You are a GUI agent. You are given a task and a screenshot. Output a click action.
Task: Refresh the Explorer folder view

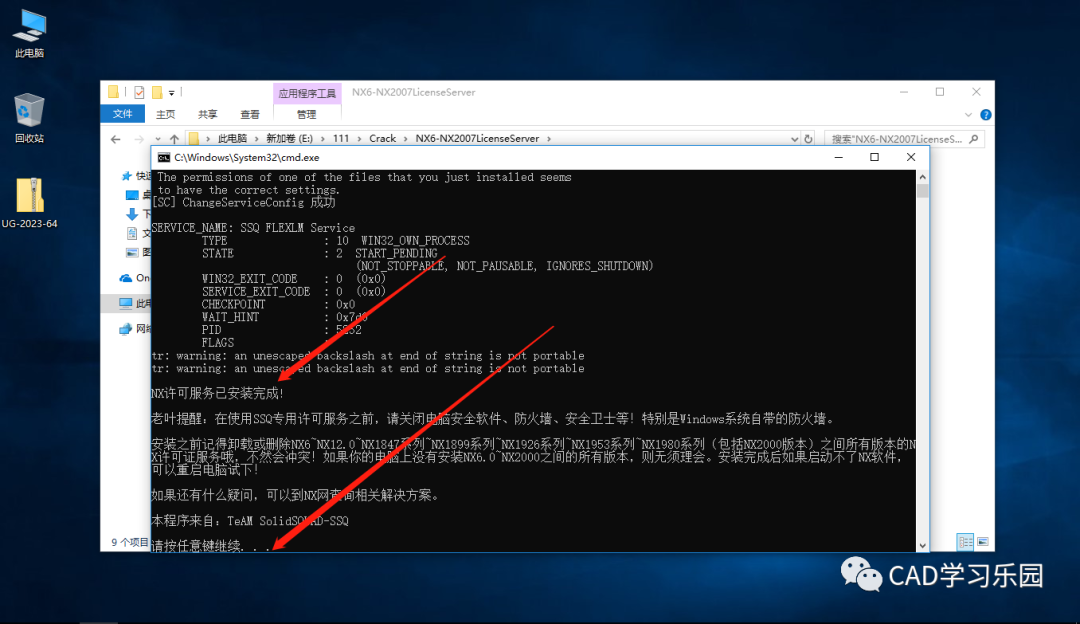(x=809, y=139)
